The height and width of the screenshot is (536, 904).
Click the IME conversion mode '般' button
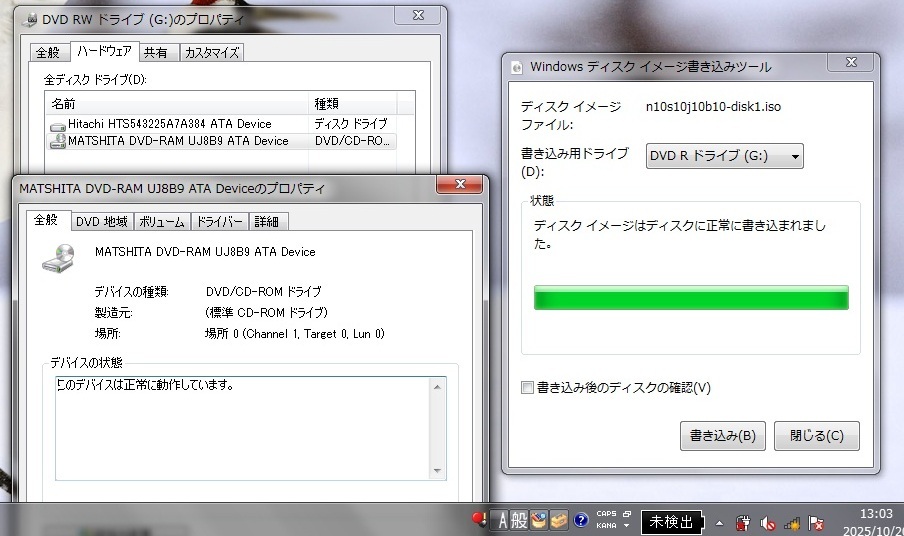(x=519, y=520)
